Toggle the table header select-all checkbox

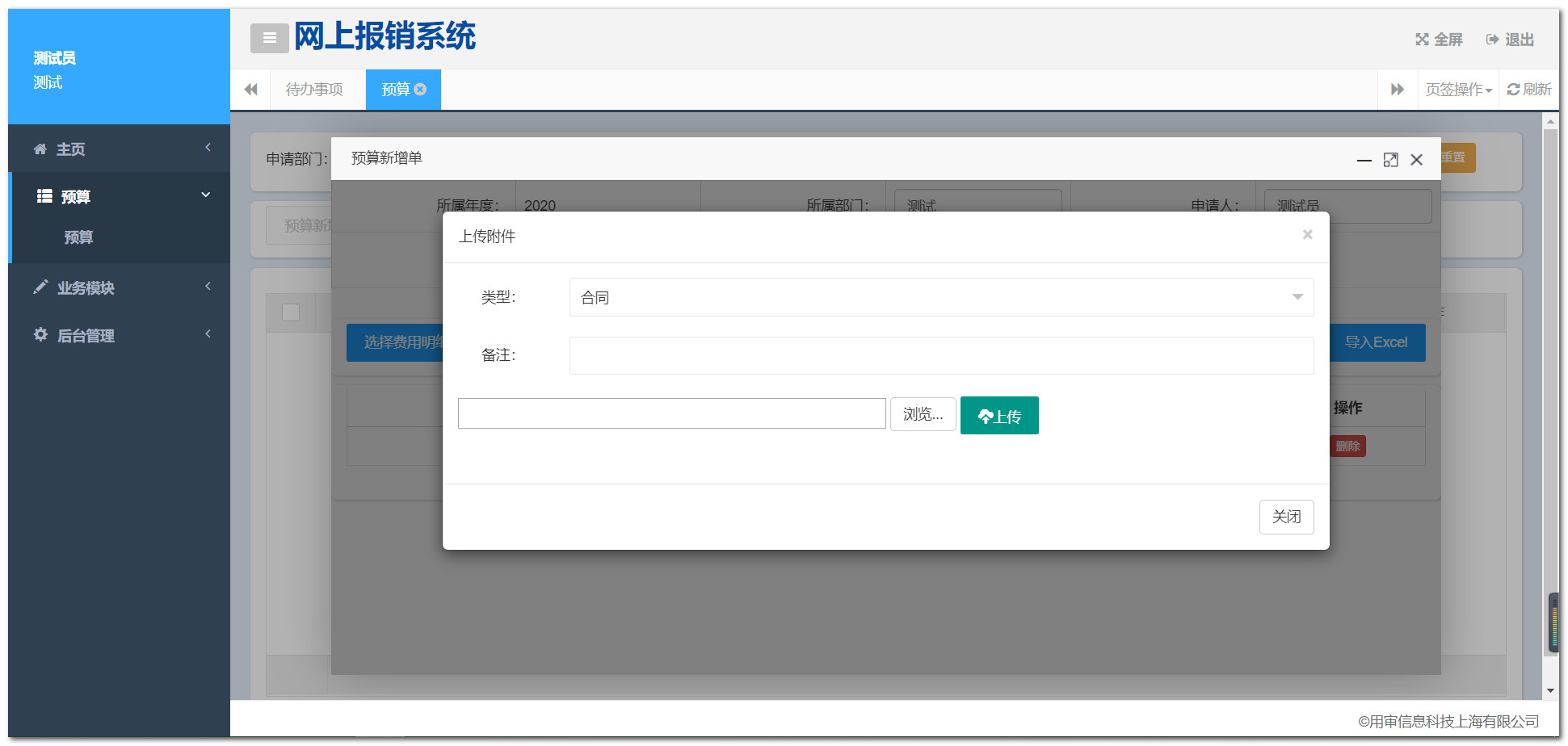point(291,312)
